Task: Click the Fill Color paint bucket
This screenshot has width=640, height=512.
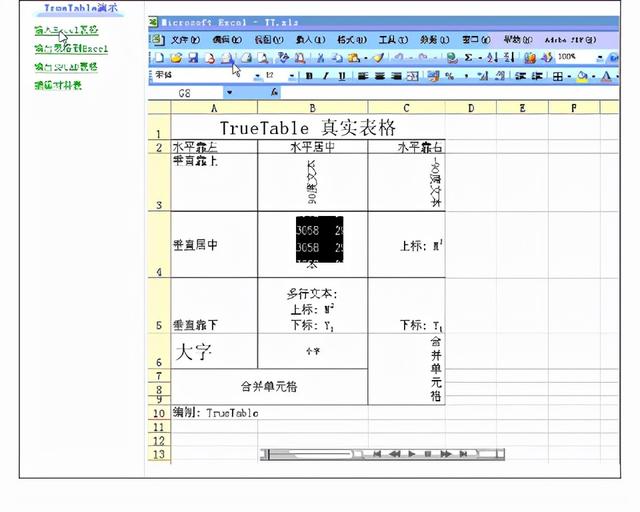Action: point(583,76)
